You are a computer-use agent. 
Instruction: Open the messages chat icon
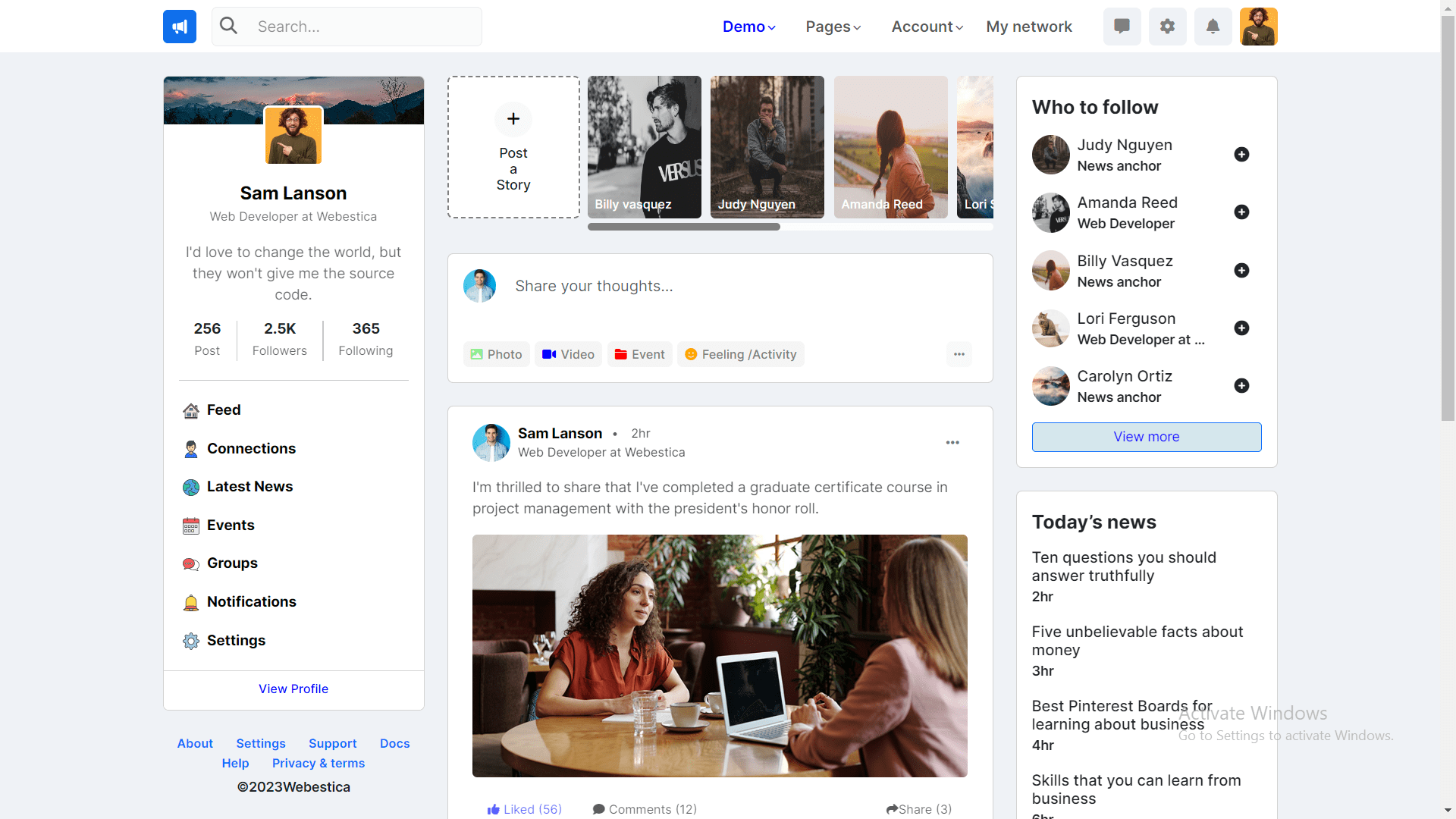(1122, 27)
